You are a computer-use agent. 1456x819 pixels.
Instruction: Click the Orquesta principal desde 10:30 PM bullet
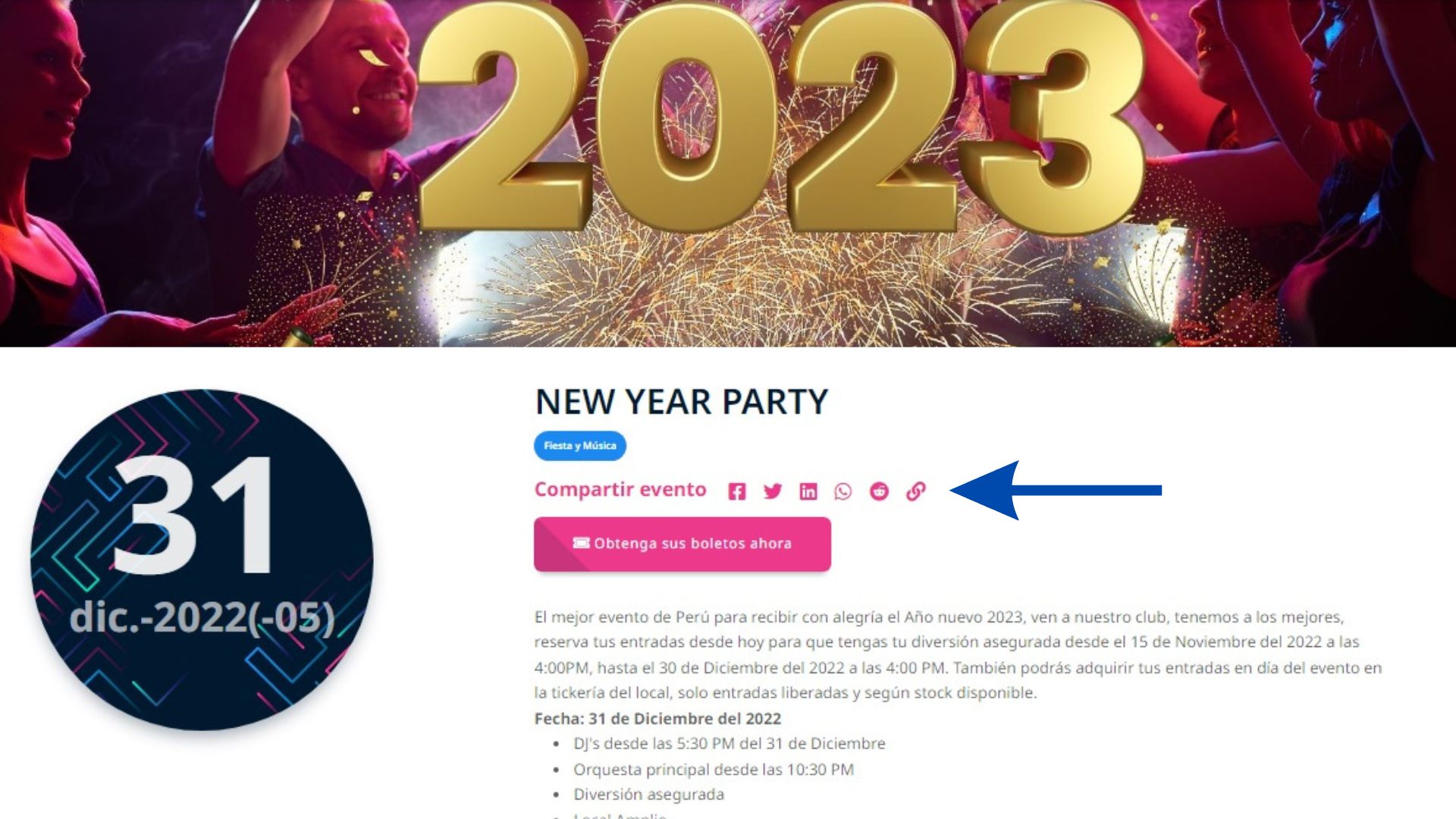coord(714,770)
